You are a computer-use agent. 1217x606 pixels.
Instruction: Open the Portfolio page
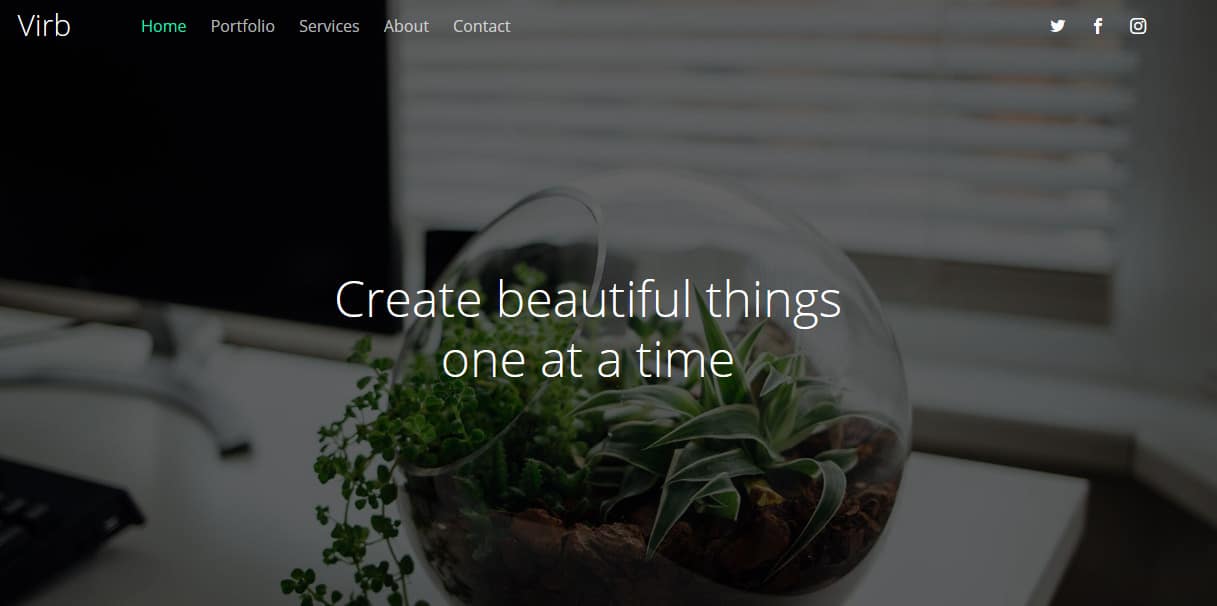243,26
